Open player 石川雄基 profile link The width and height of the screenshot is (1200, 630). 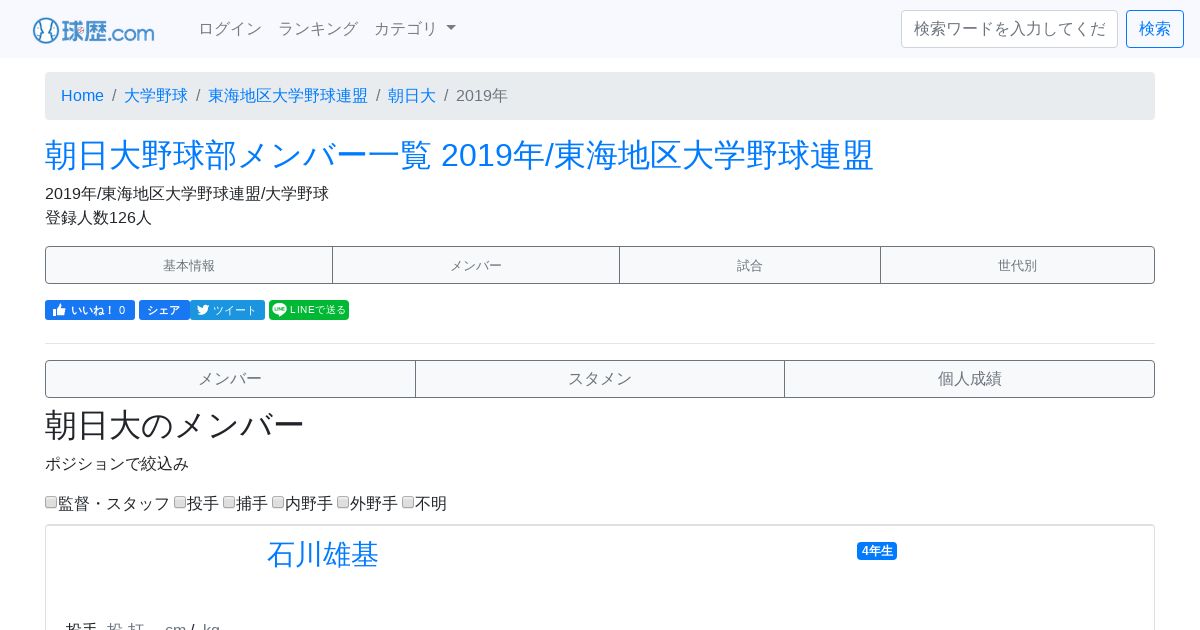(x=323, y=554)
